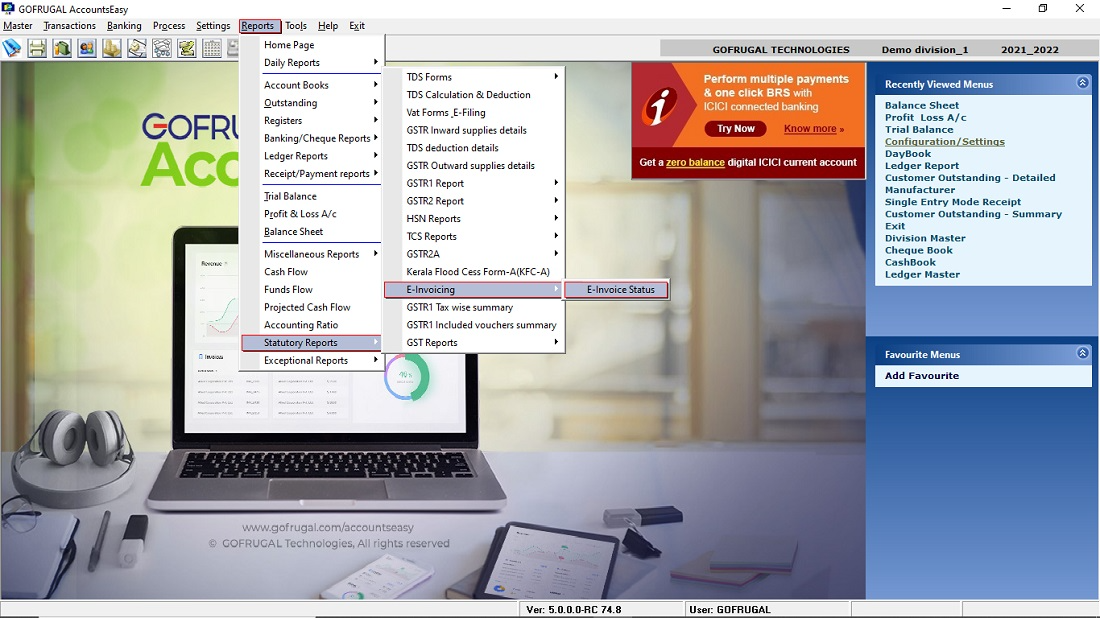Image resolution: width=1100 pixels, height=618 pixels.
Task: Click the two-people customer toolbar icon
Action: click(87, 48)
